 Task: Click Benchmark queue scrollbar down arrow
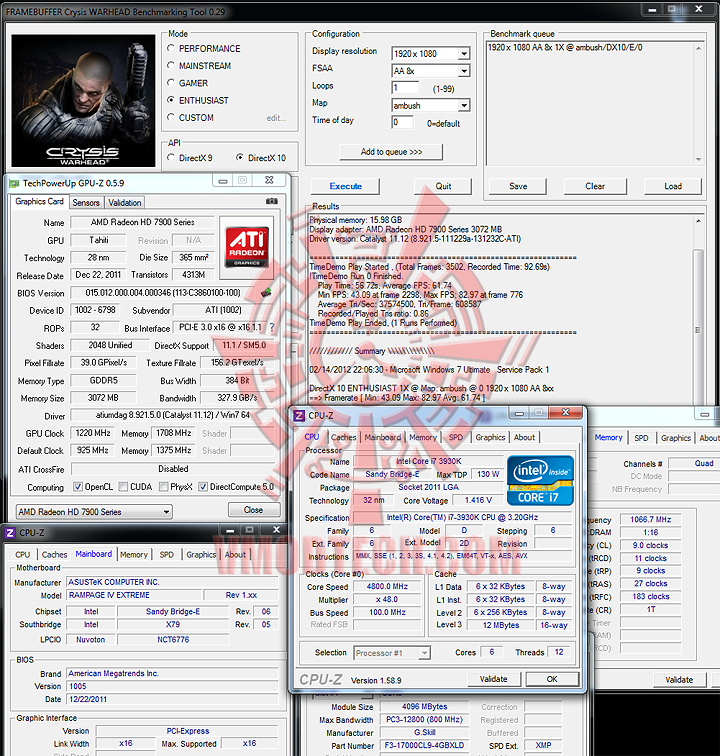698,160
